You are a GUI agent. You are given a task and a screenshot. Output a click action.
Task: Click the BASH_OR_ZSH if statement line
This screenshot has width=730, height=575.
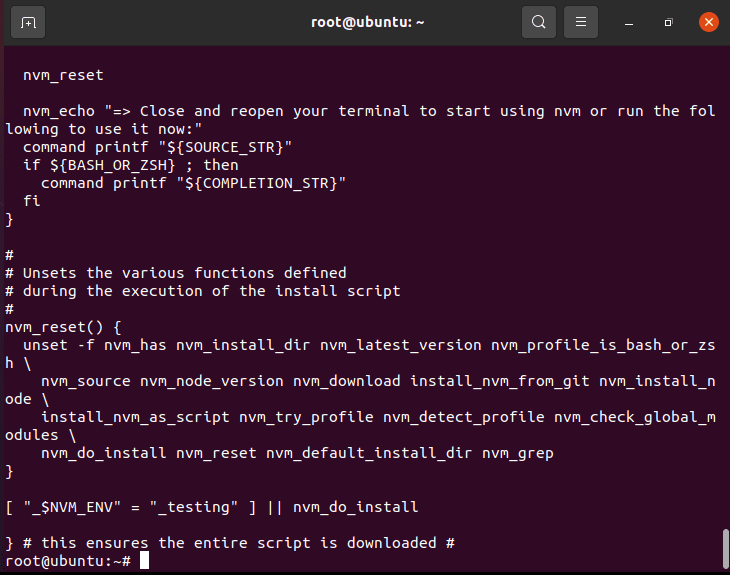click(x=130, y=165)
